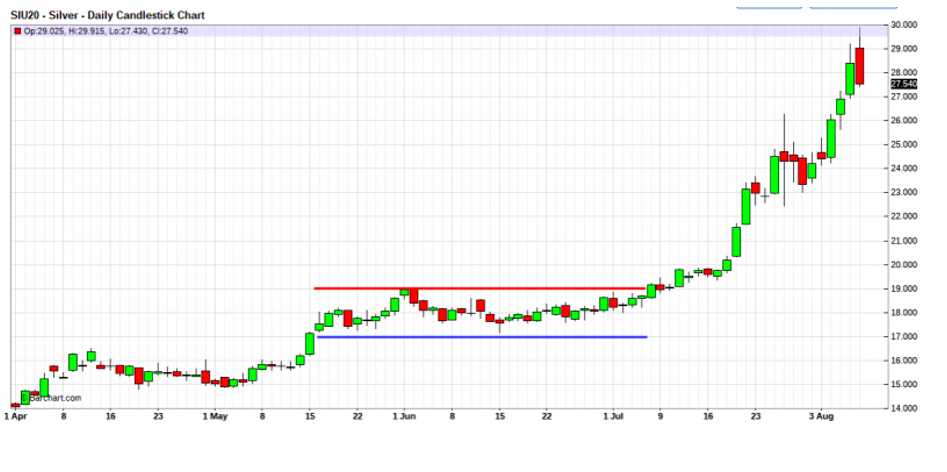The width and height of the screenshot is (947, 472).
Task: Click the 9 date label after 1 Jul
Action: 660,416
